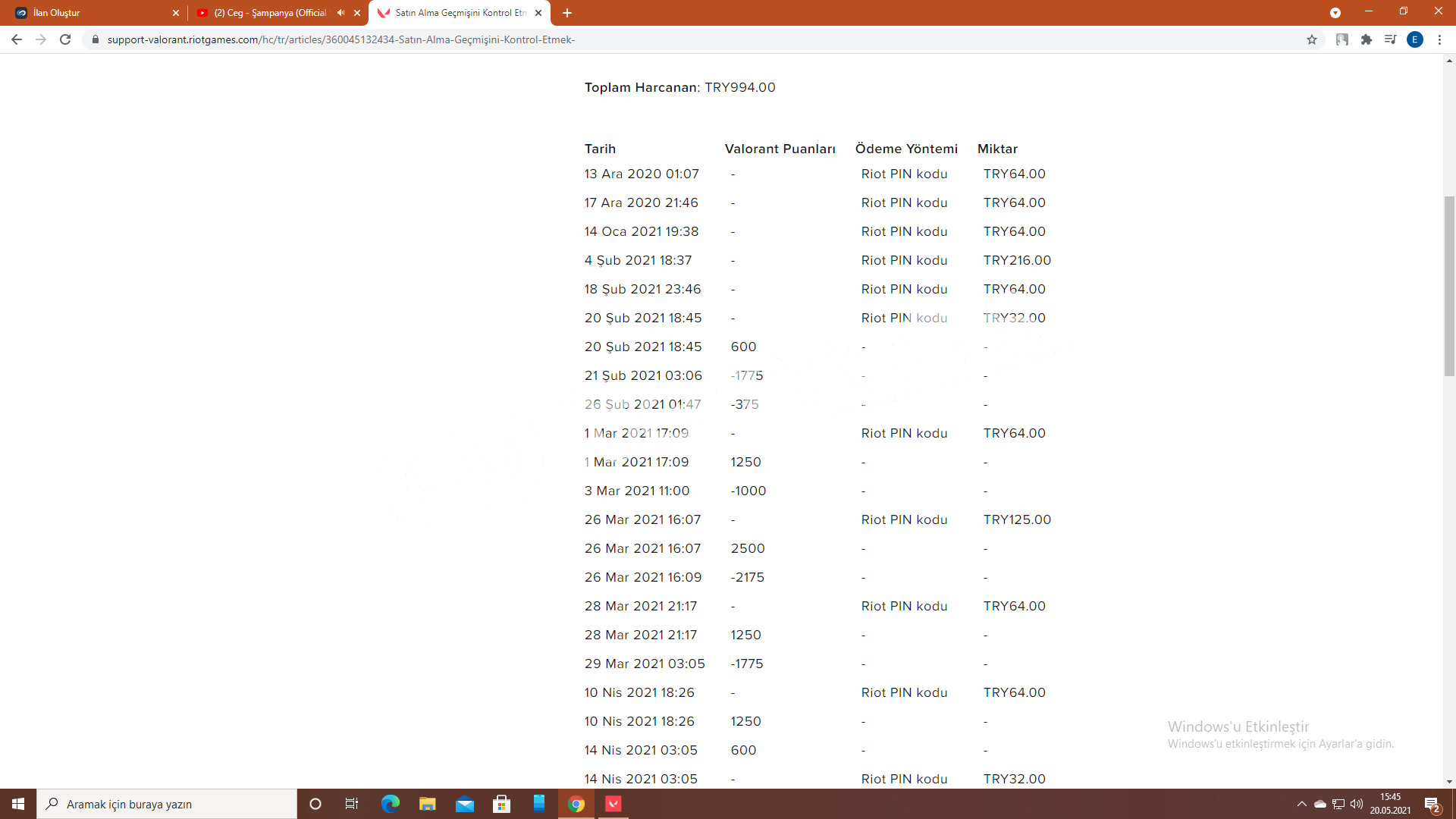The height and width of the screenshot is (819, 1456).
Task: Open Cortana circle icon in taskbar
Action: pos(315,804)
